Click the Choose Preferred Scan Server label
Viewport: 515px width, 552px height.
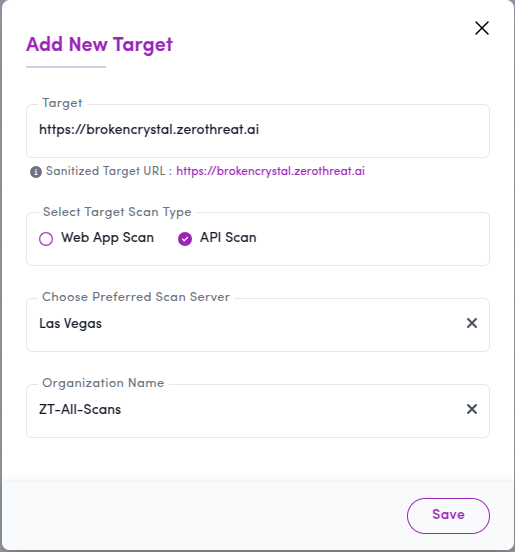click(x=136, y=297)
